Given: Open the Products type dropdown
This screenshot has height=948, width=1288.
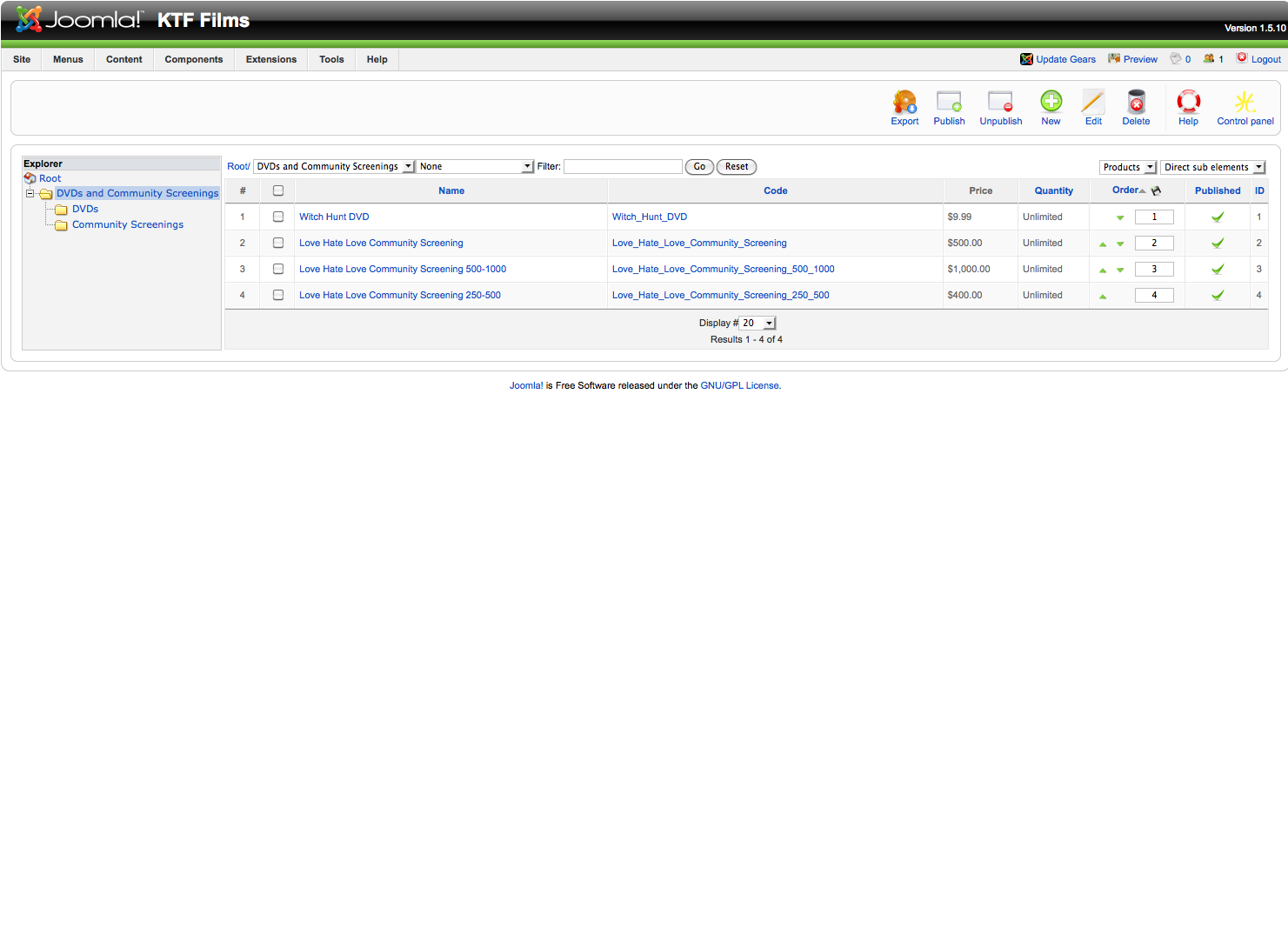Looking at the screenshot, I should [x=1128, y=167].
